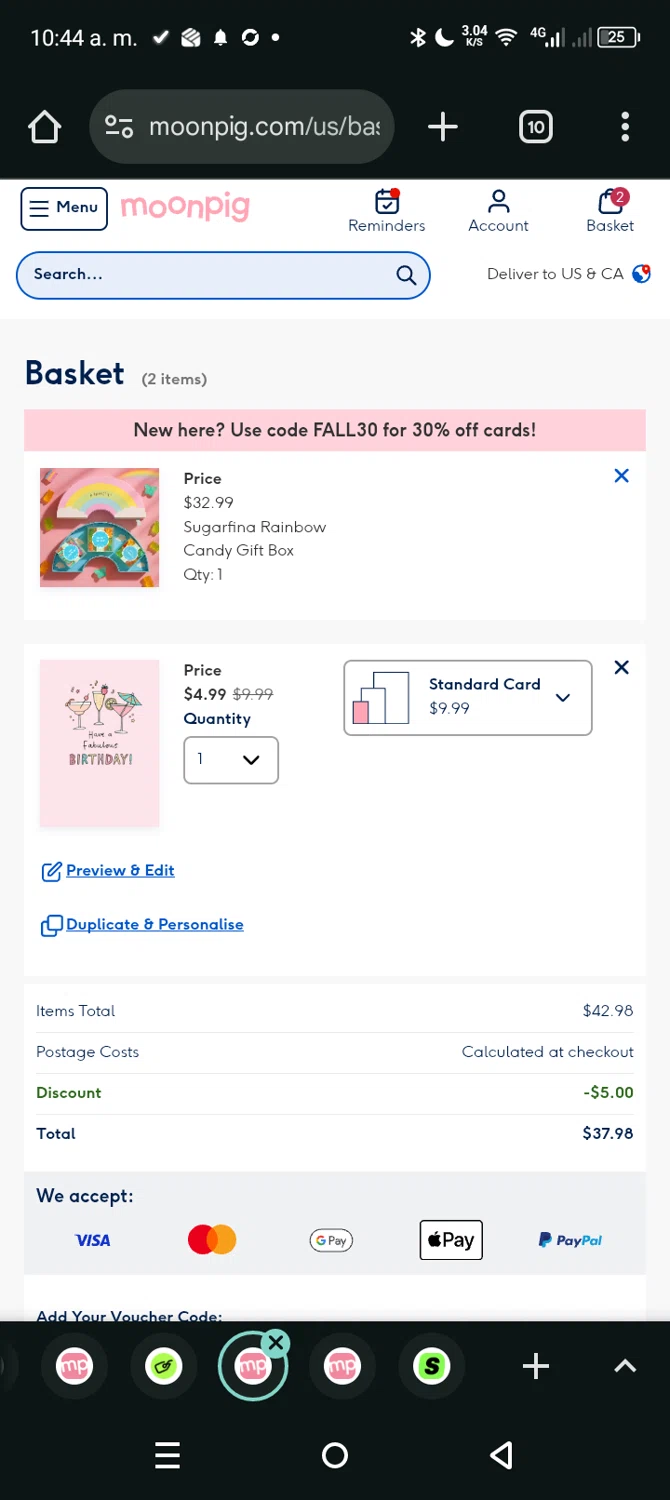The image size is (670, 1500).
Task: Click Preview & Edit link
Action: (x=119, y=871)
